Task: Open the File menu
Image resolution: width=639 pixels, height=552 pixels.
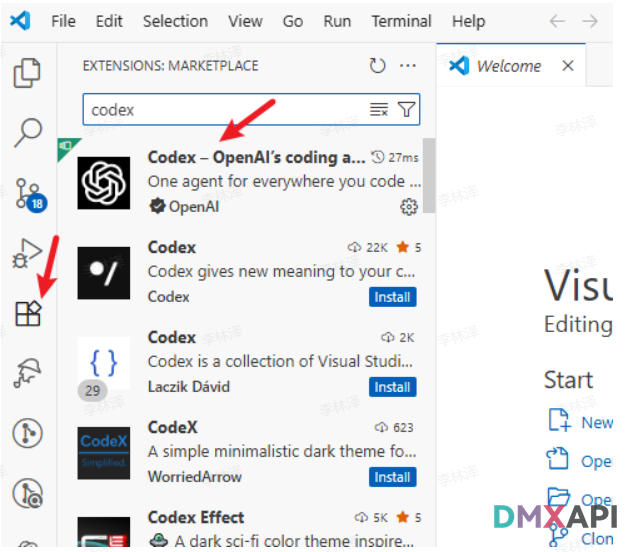Action: coord(63,21)
